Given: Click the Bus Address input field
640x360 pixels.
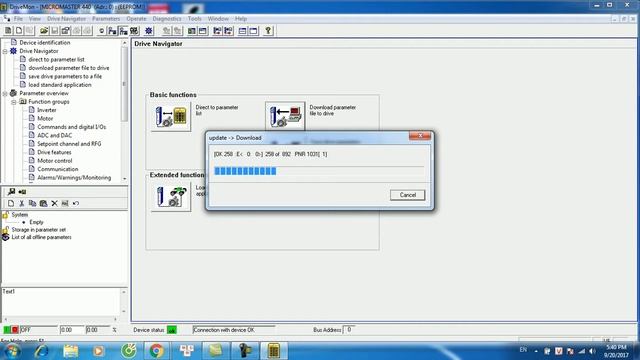Looking at the screenshot, I should click(x=349, y=330).
